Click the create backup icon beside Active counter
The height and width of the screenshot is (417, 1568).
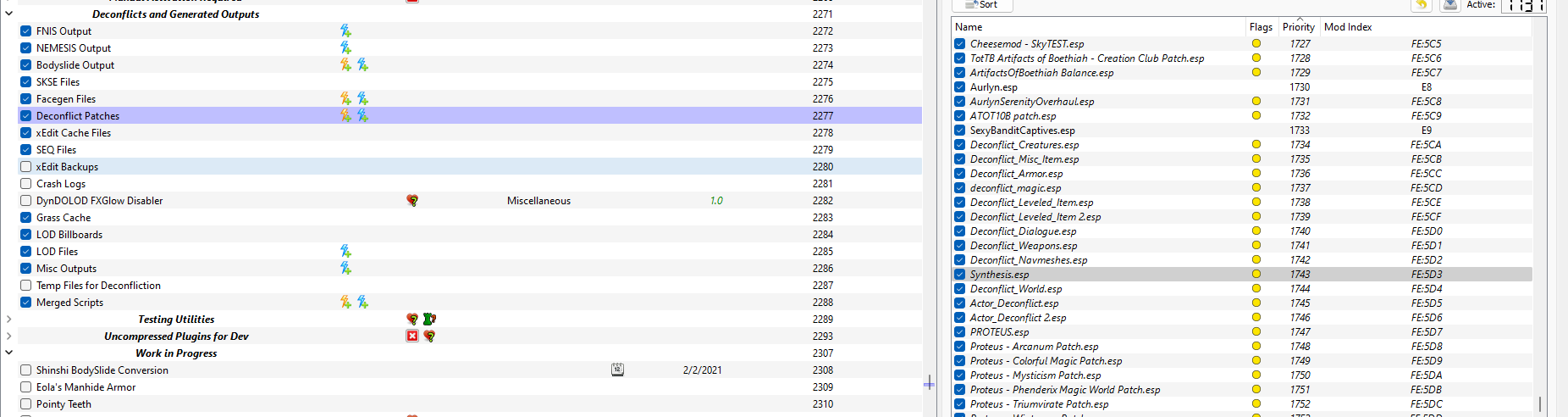click(1450, 4)
